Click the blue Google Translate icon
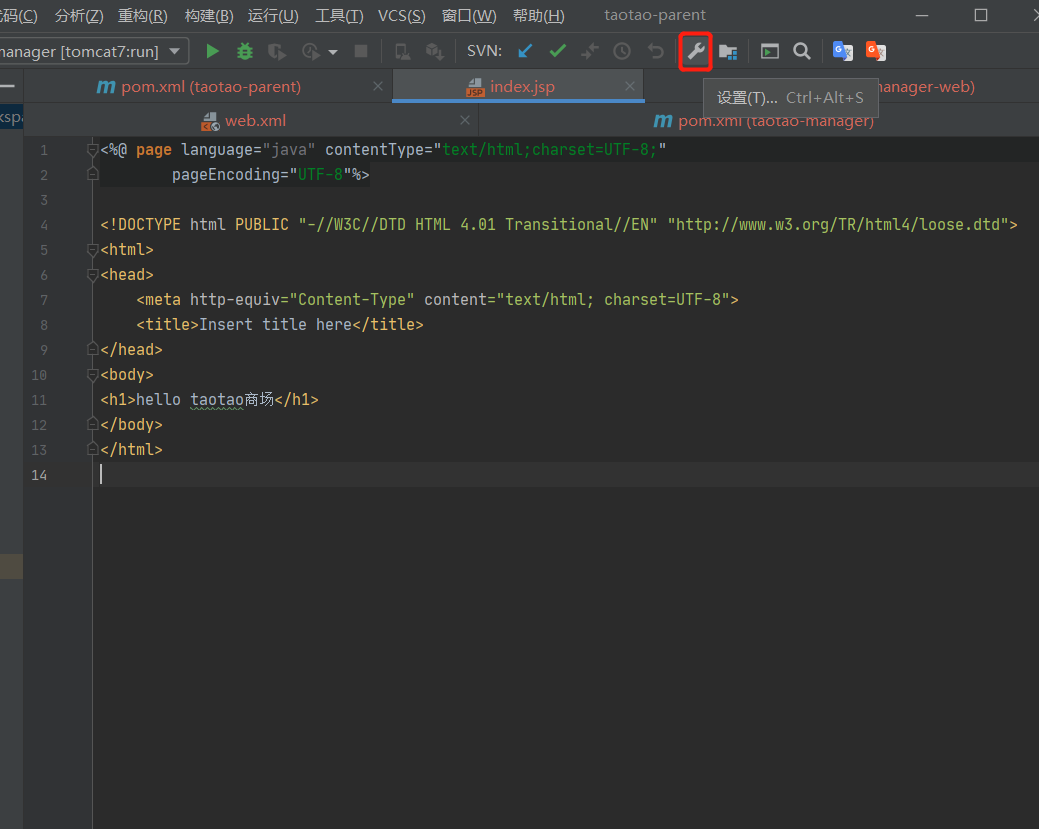 843,51
